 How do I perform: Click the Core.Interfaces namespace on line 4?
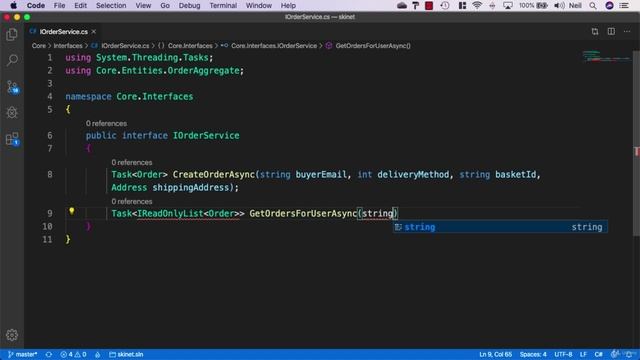[155, 96]
